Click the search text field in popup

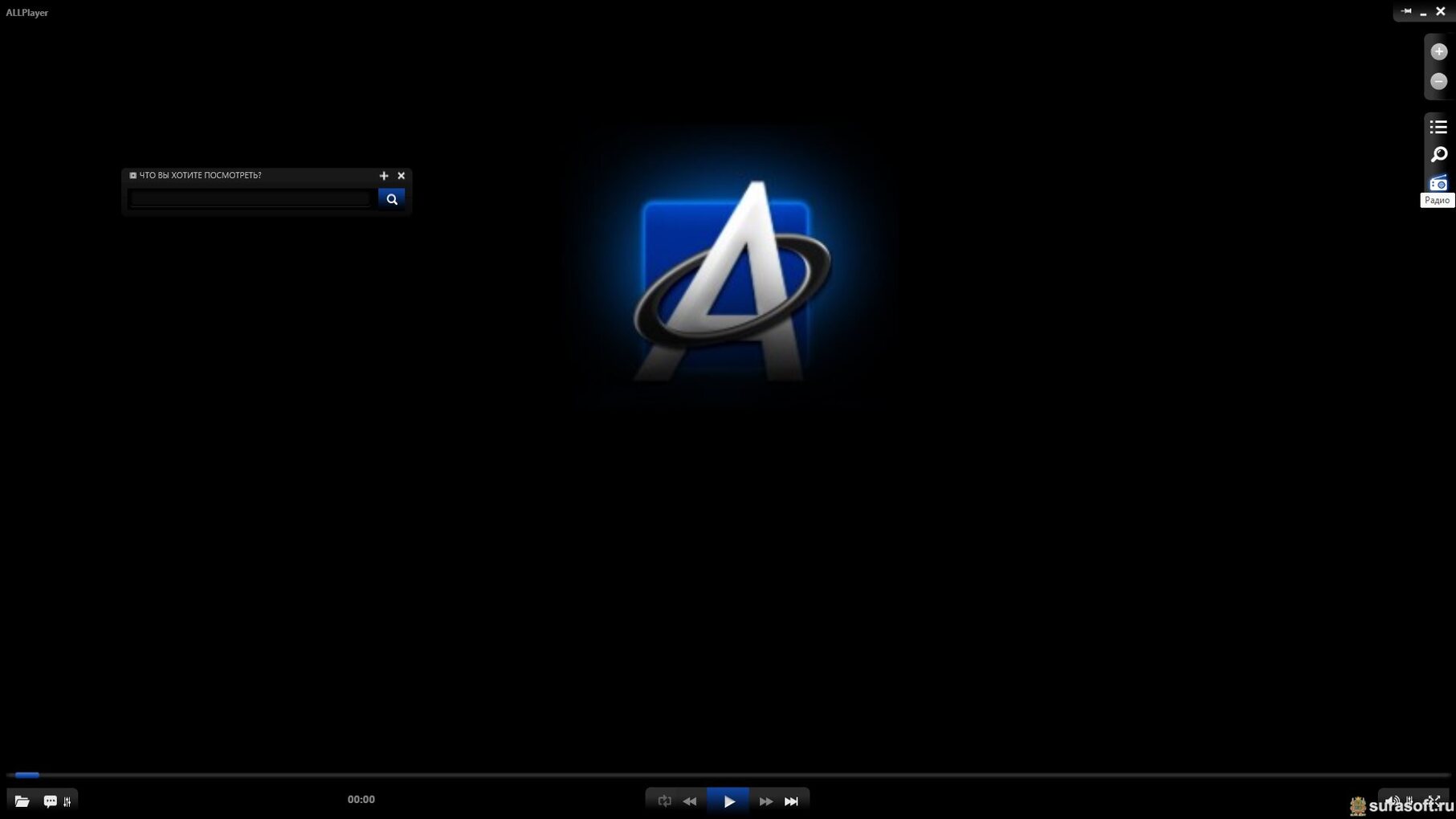click(x=251, y=198)
